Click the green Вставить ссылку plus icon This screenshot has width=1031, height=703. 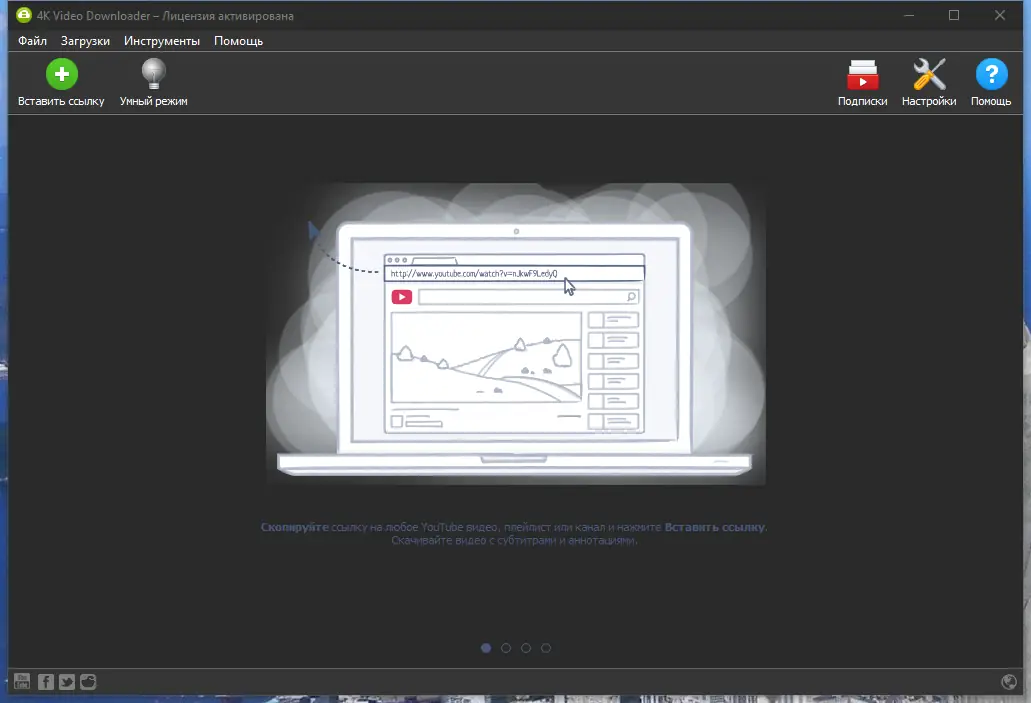[62, 74]
